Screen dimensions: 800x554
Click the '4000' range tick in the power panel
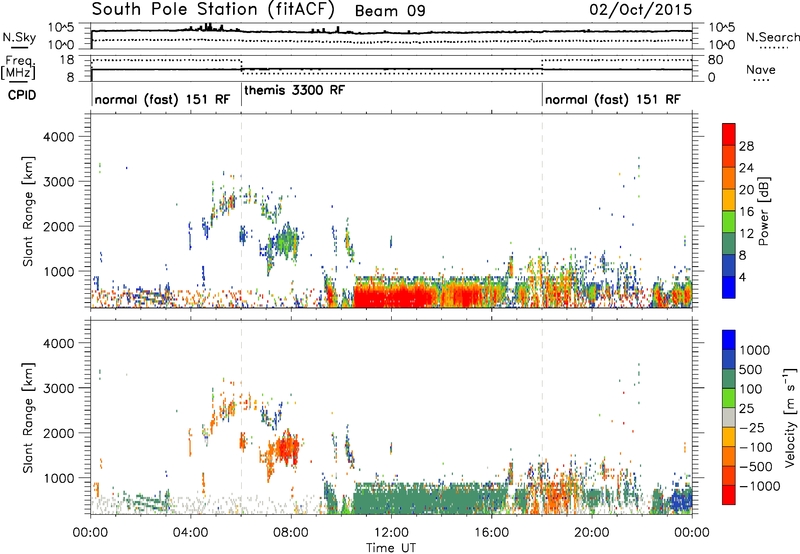58,137
